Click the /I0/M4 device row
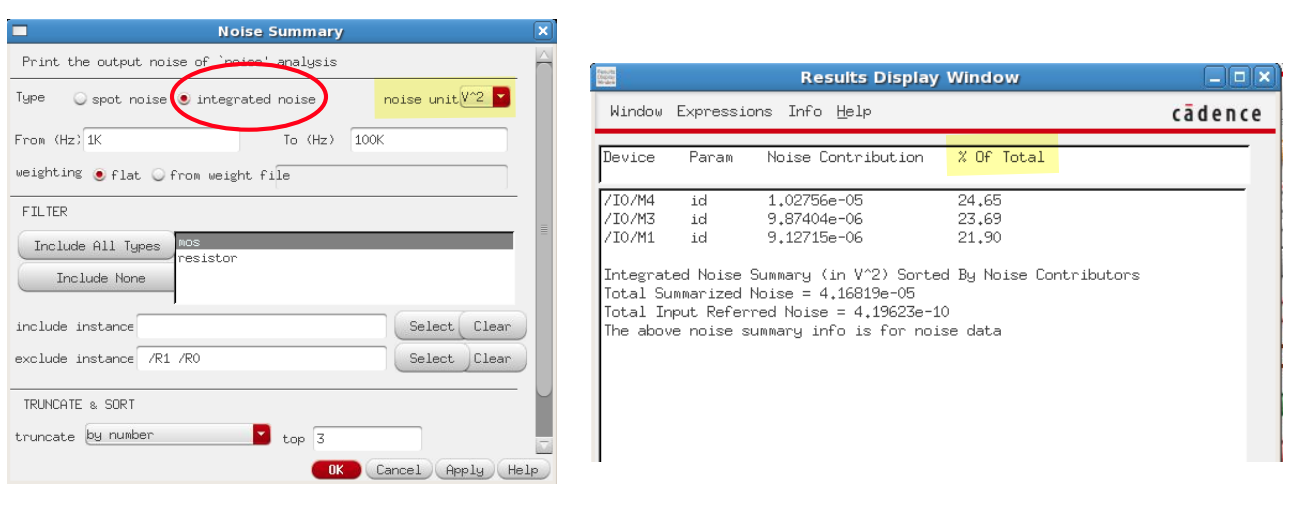This screenshot has height=512, width=1297. (x=803, y=200)
